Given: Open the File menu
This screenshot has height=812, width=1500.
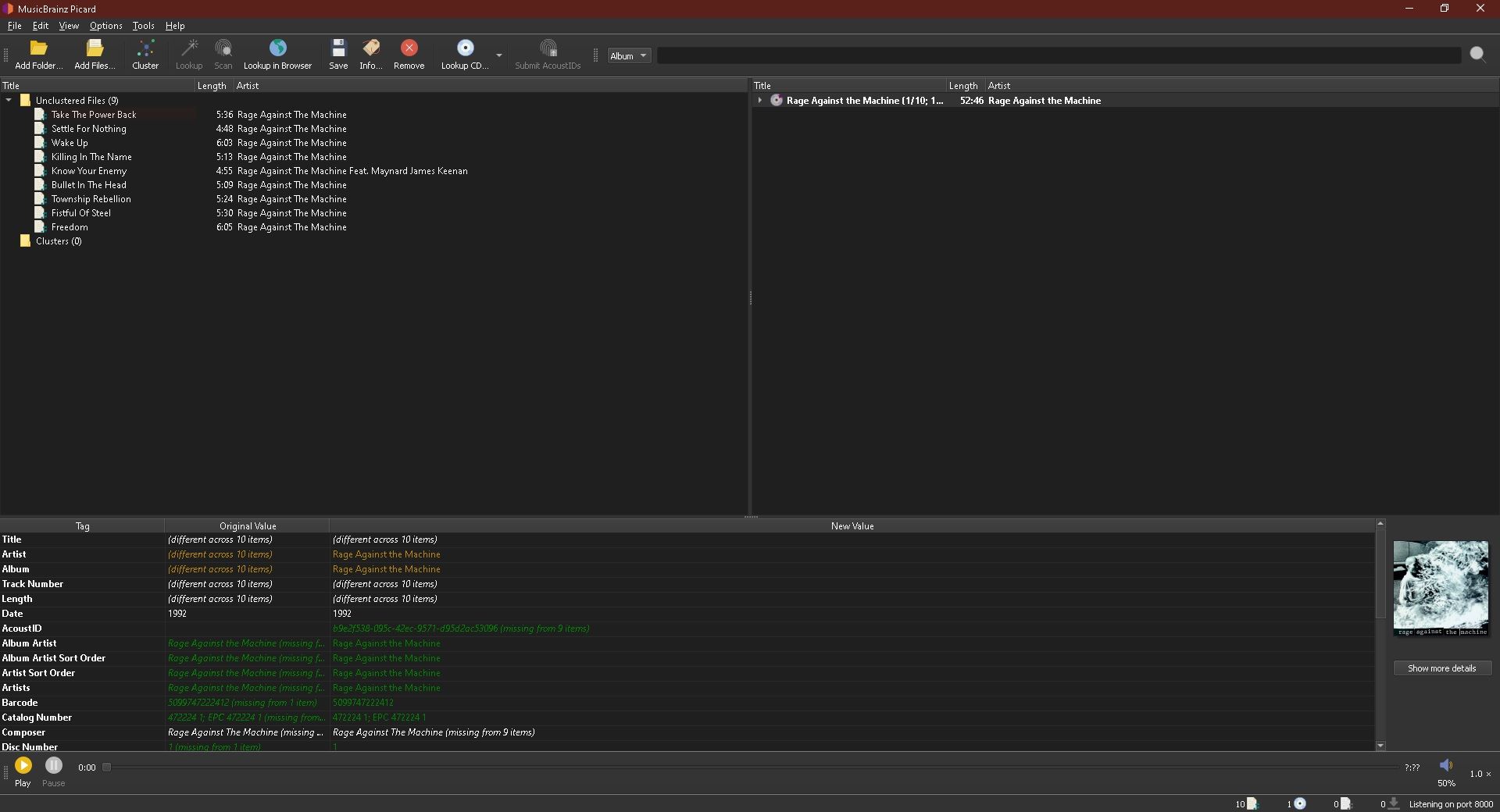Looking at the screenshot, I should click(x=14, y=26).
